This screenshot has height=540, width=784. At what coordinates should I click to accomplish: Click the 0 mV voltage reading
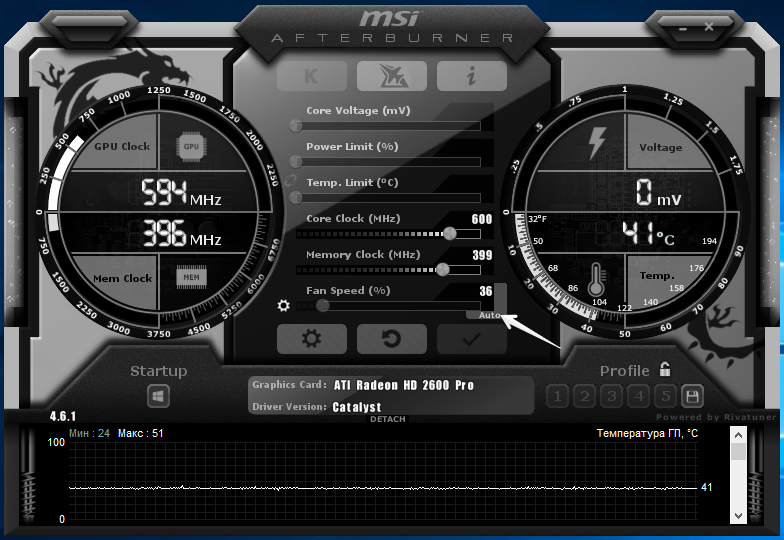click(x=658, y=193)
